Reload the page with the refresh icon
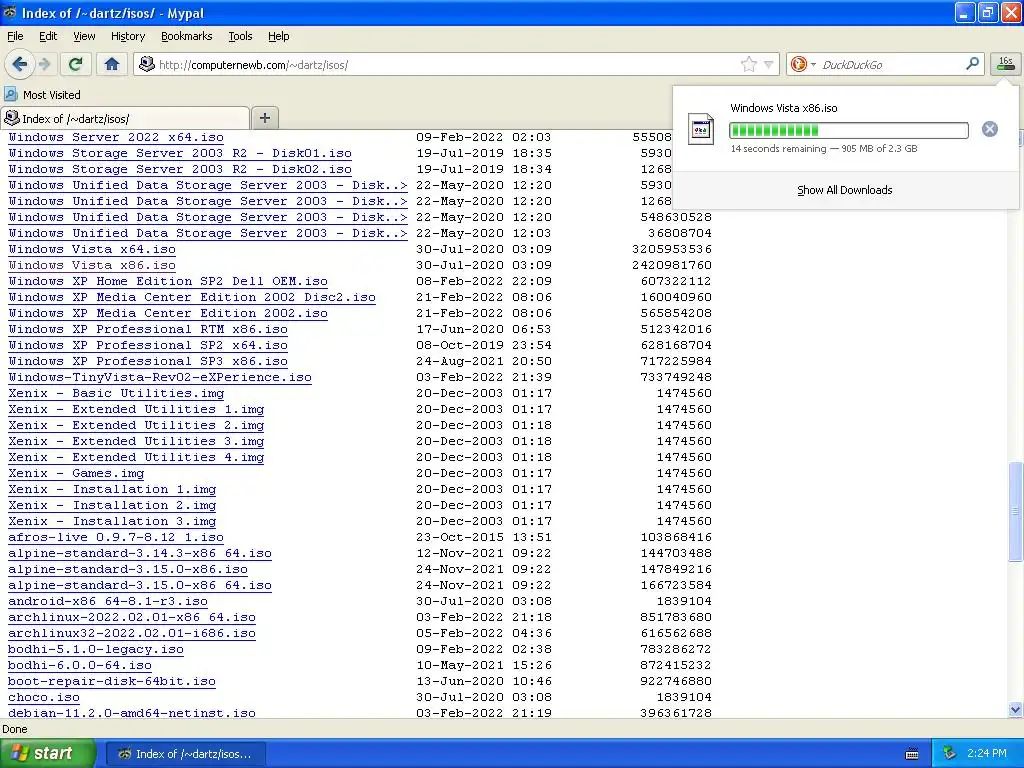Viewport: 1024px width, 768px height. click(76, 64)
